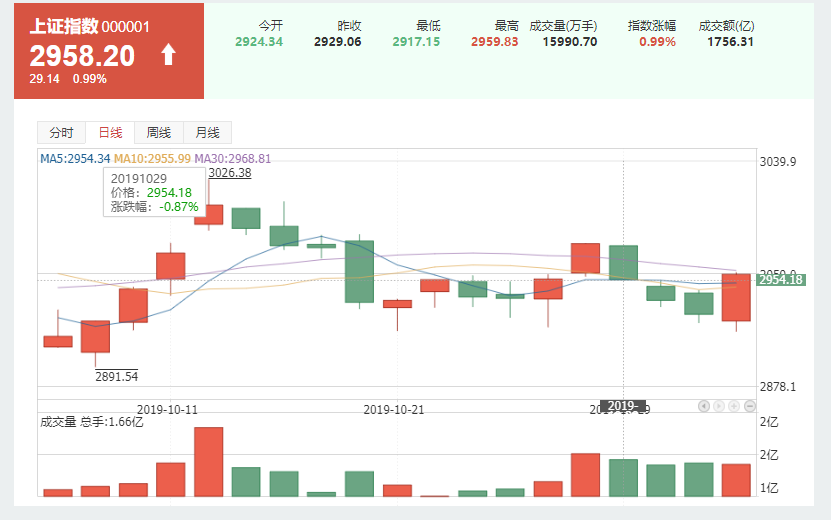This screenshot has width=831, height=520.
Task: Show the 月线 monthly chart tab
Action: click(x=207, y=133)
